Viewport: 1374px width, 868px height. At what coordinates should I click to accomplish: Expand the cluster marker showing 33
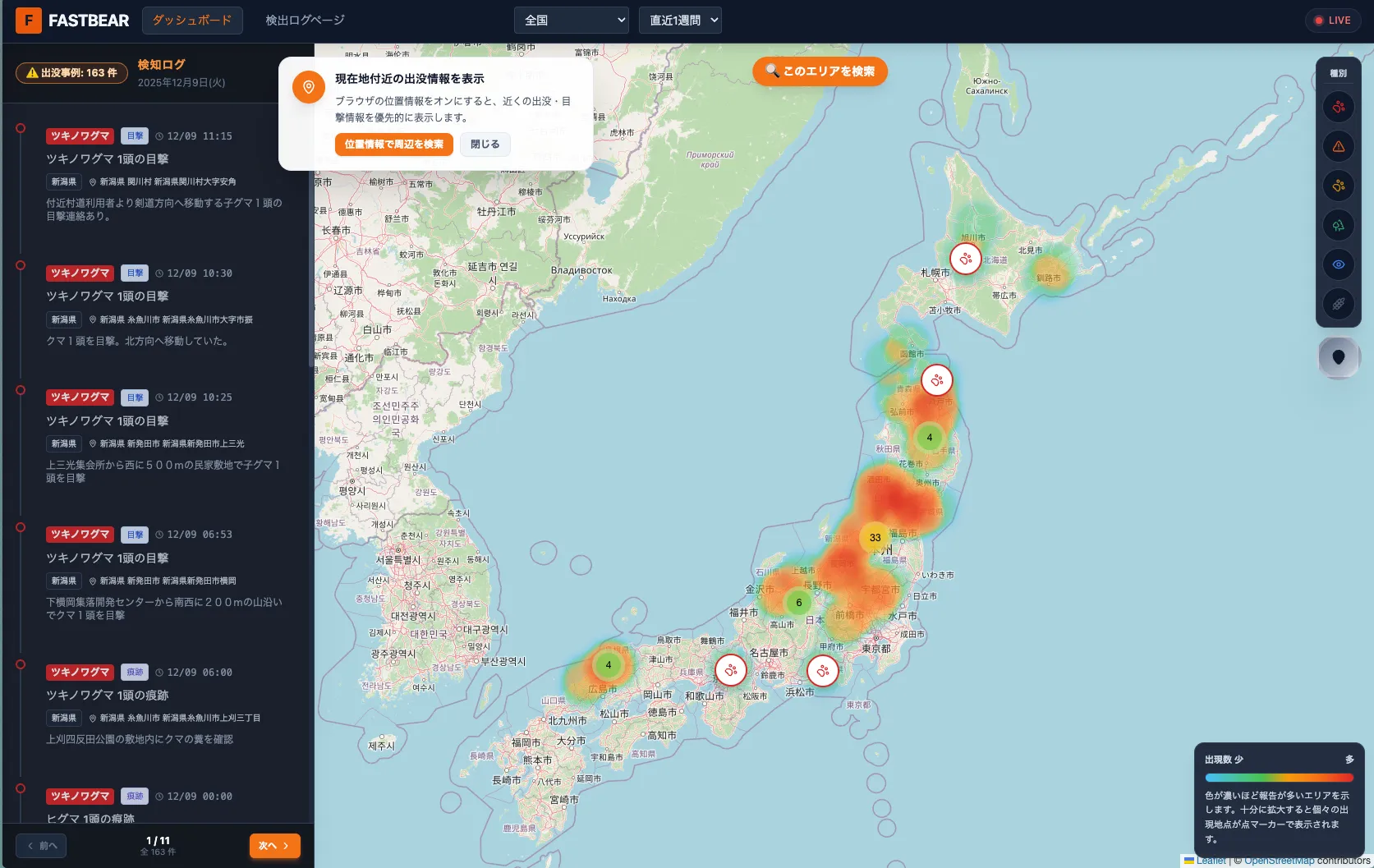875,538
